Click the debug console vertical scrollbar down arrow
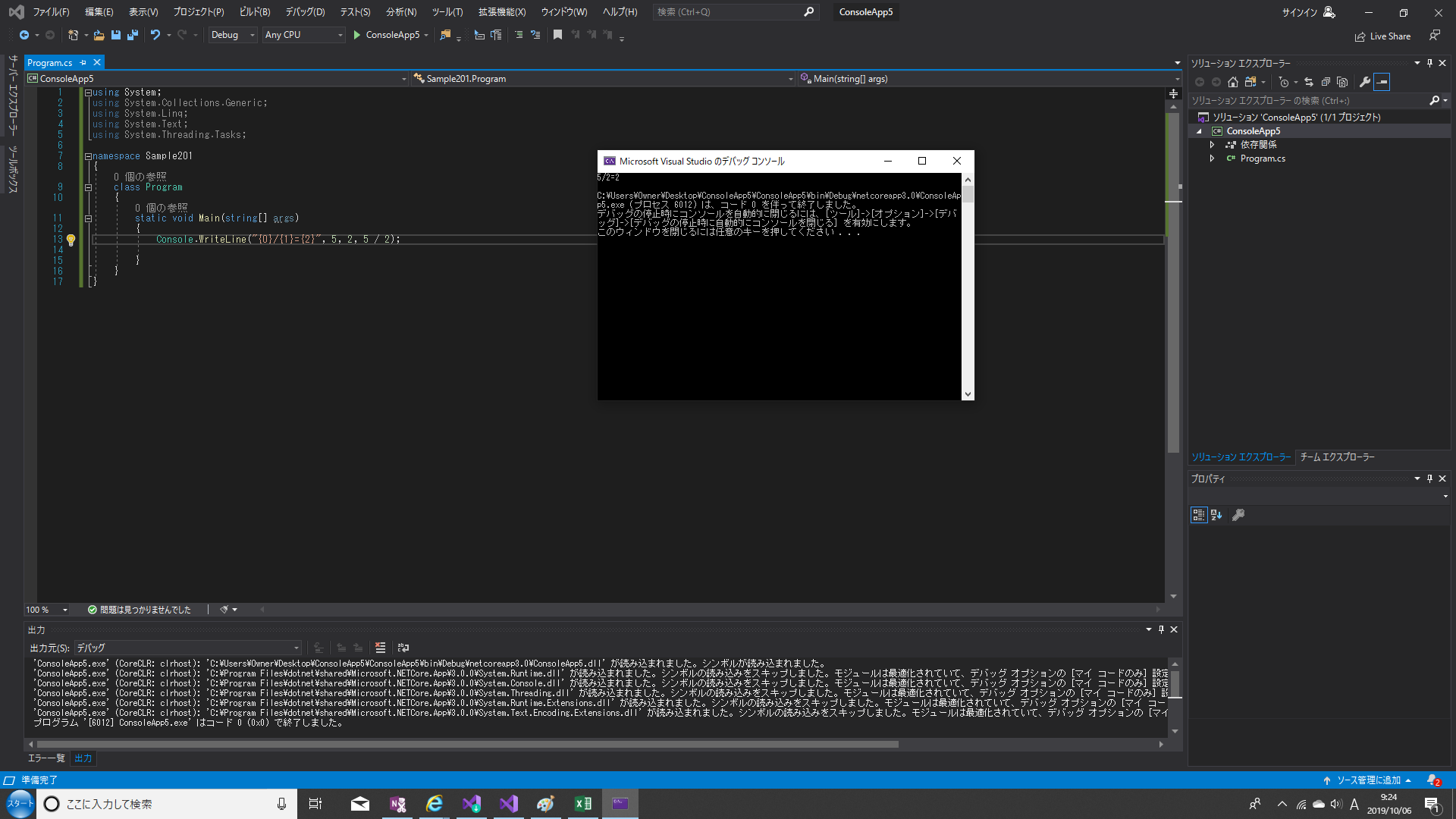 [968, 394]
